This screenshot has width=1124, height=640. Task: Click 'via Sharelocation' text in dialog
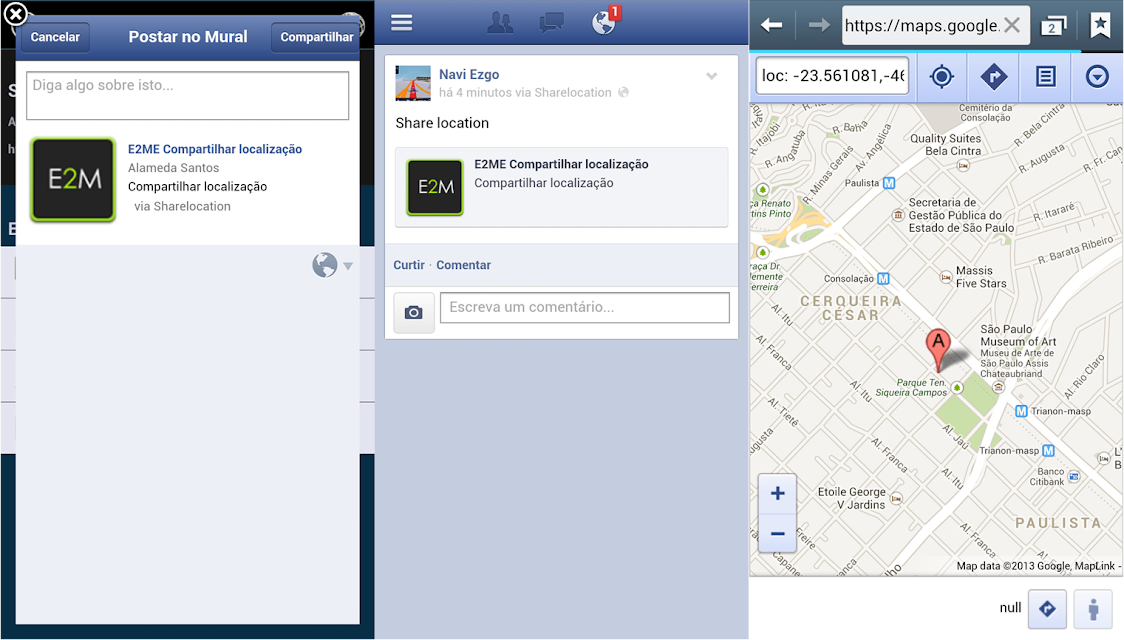182,206
